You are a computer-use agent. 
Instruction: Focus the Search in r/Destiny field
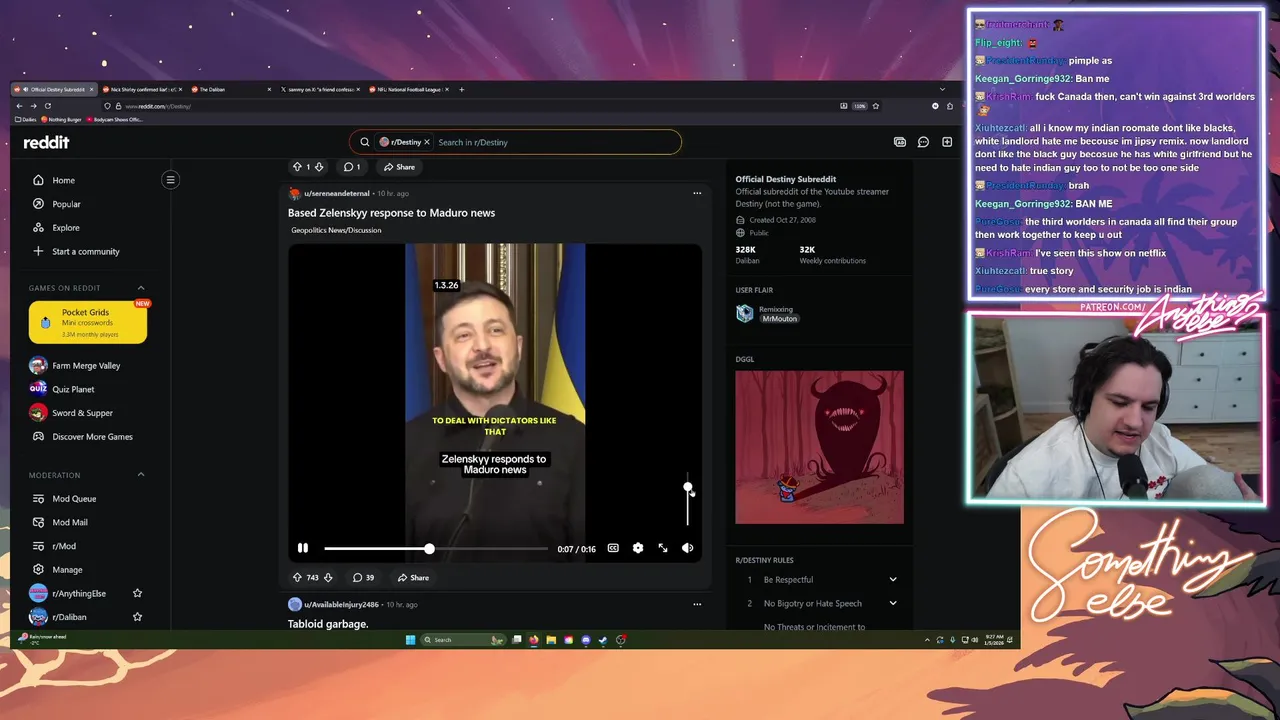click(x=555, y=142)
